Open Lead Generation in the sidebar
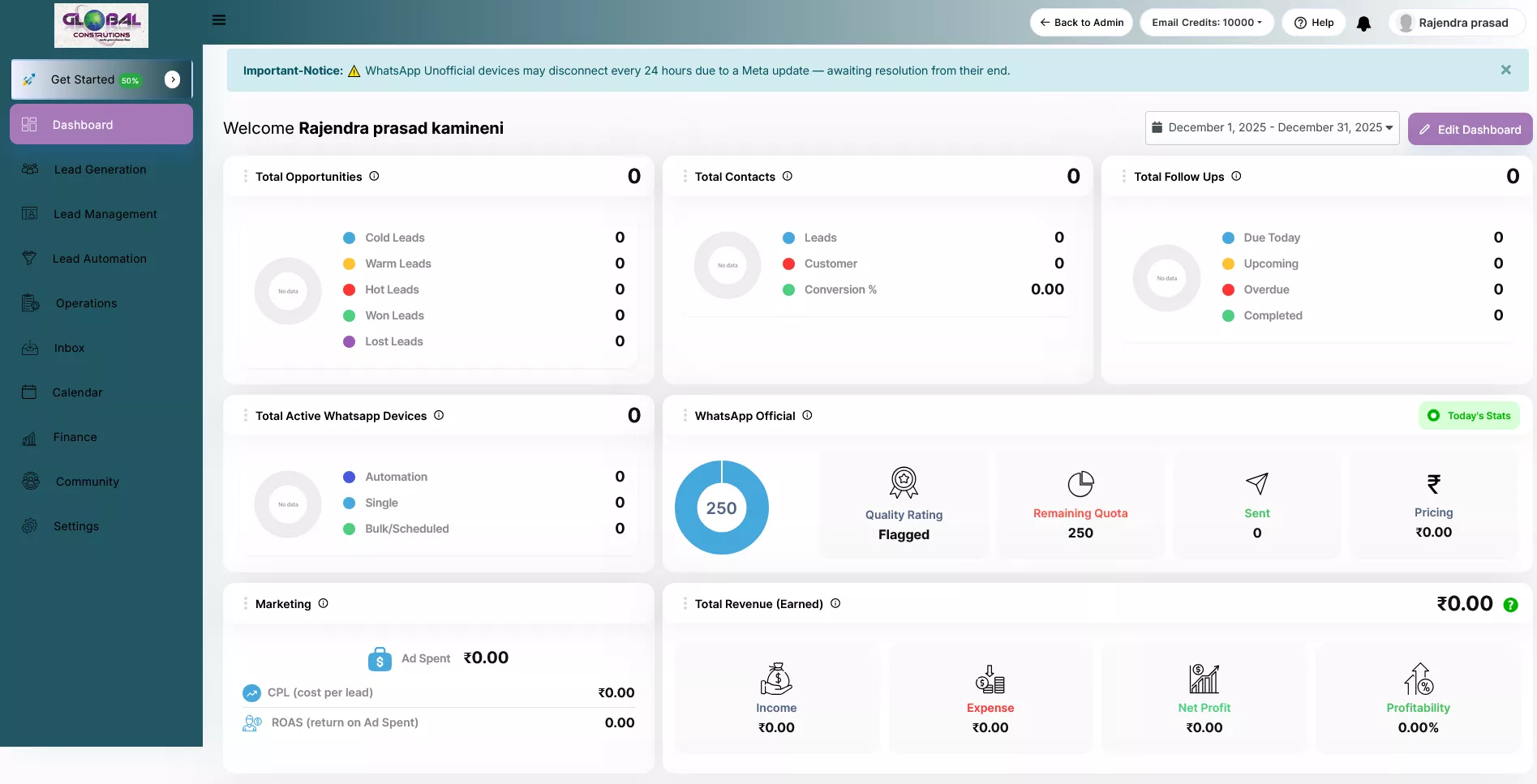Viewport: 1537px width, 784px height. click(100, 169)
